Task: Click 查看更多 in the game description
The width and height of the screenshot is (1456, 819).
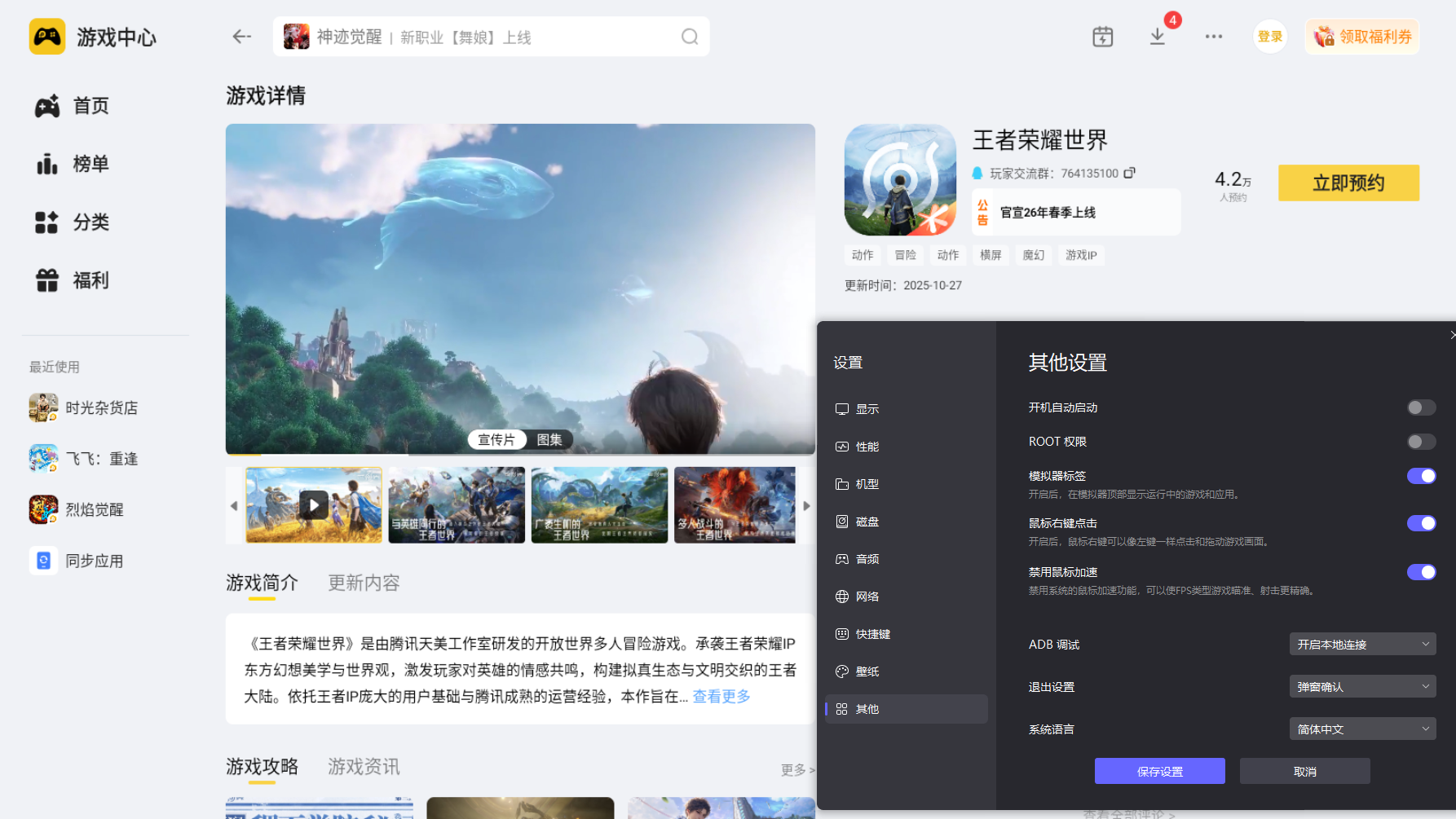Action: pos(721,697)
